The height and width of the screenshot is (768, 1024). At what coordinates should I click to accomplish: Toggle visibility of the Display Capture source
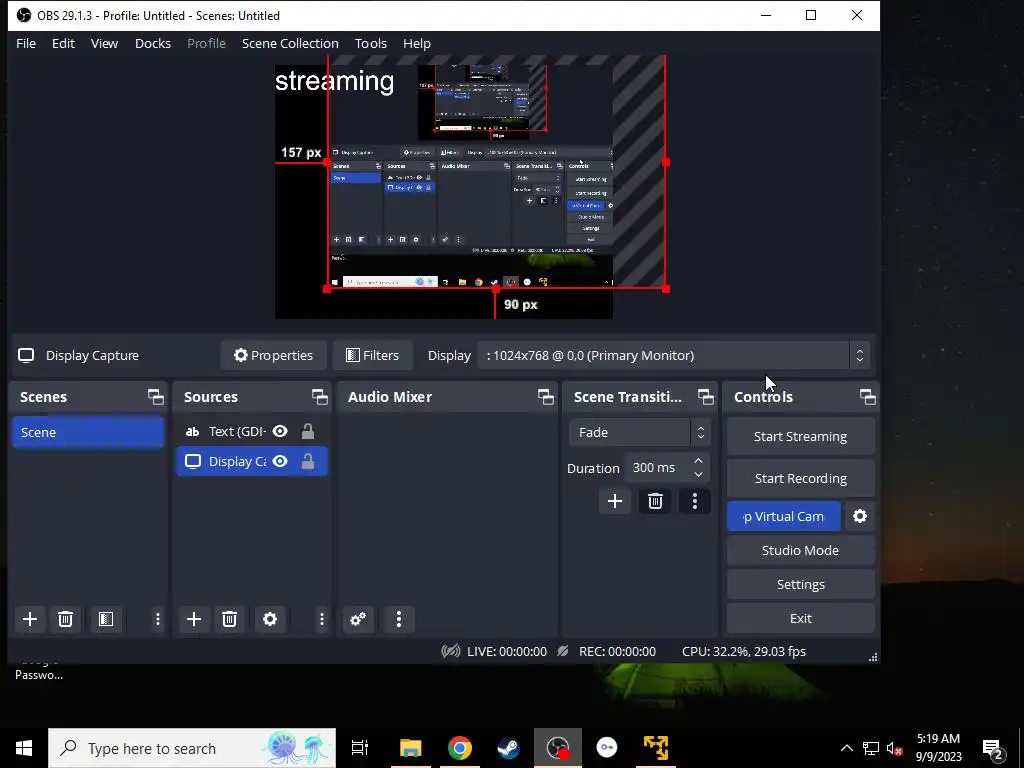coord(280,461)
